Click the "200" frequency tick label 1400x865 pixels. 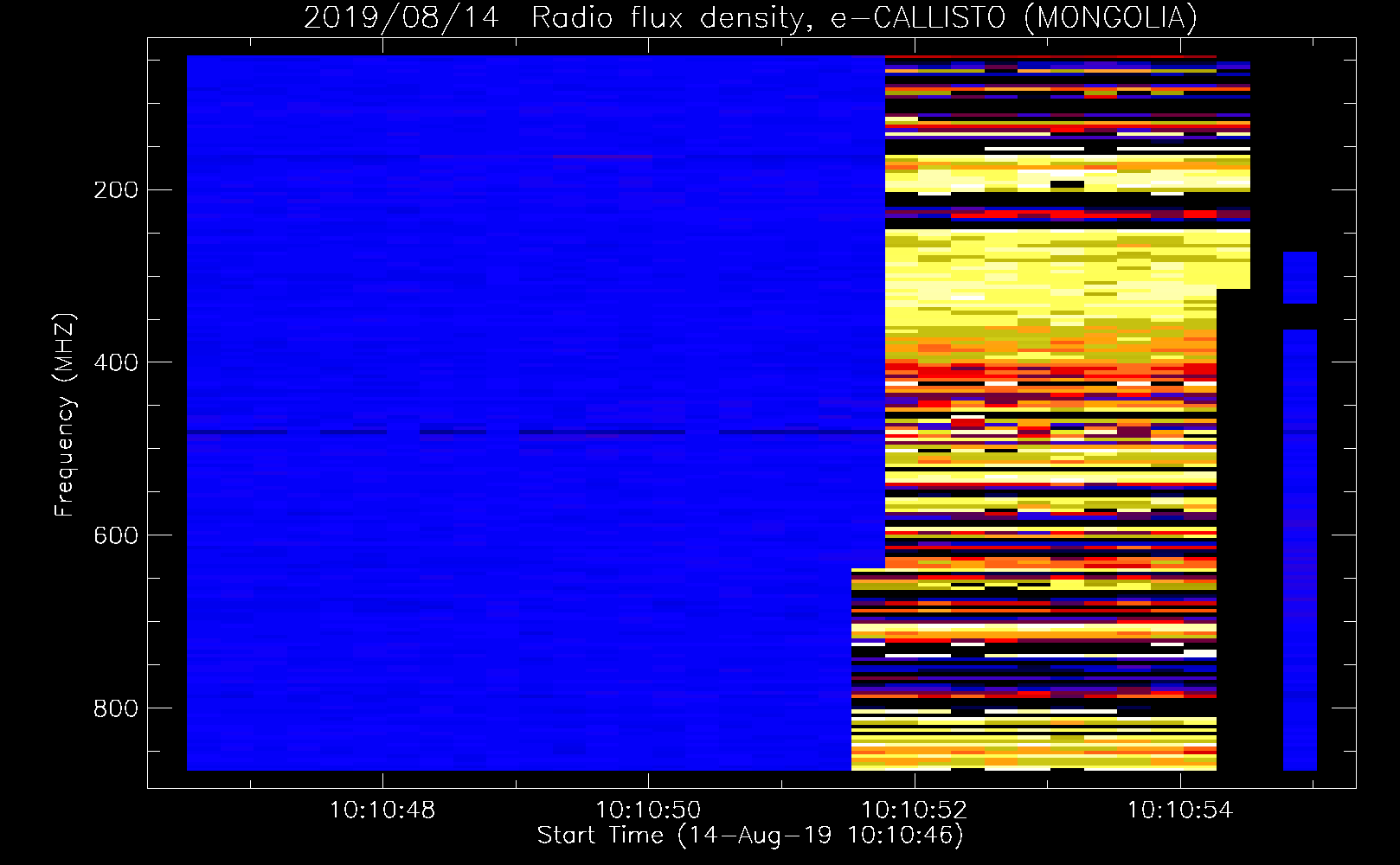[116, 189]
